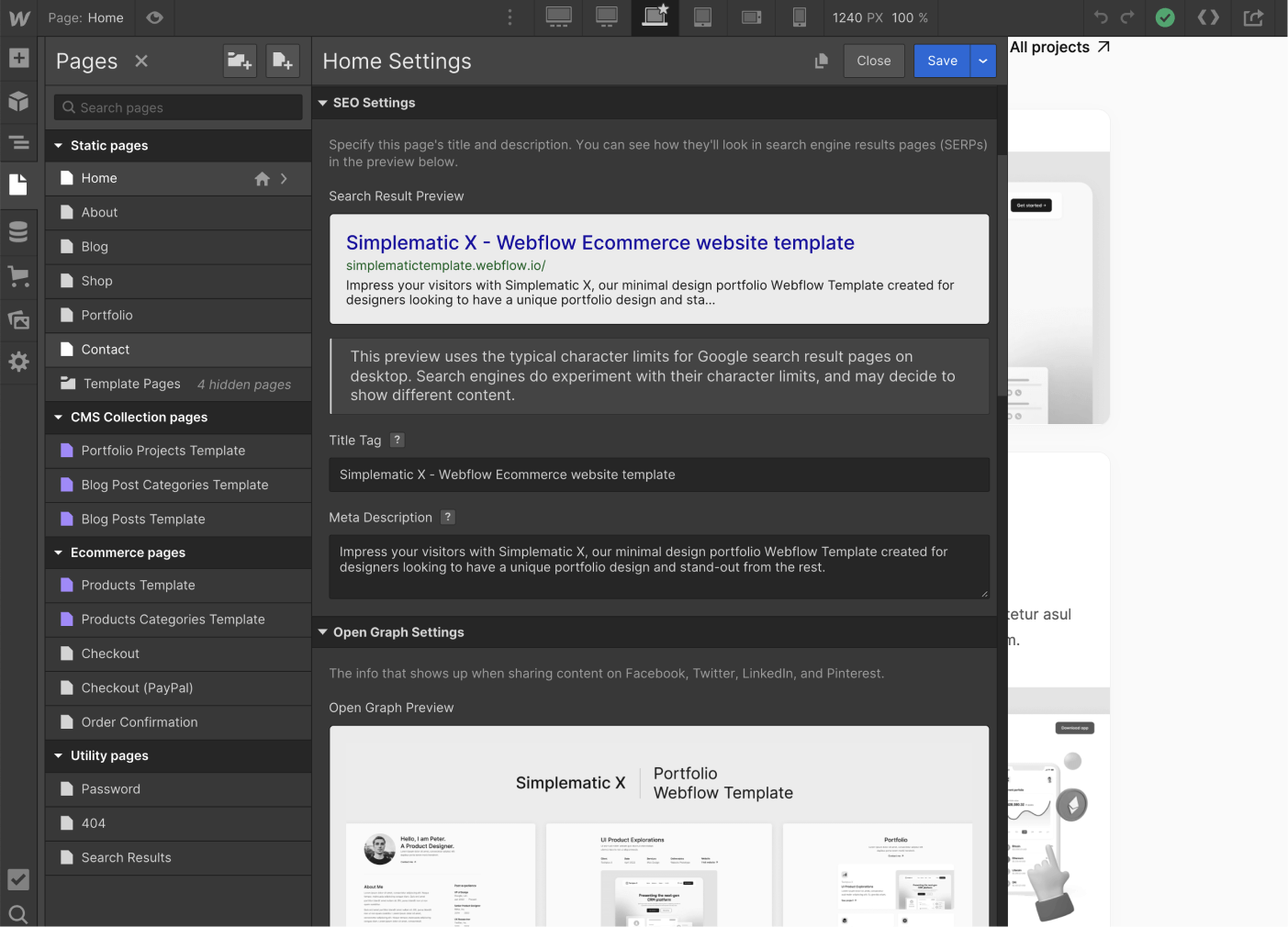Collapse the SEO Settings section
The height and width of the screenshot is (927, 1288).
tap(323, 102)
